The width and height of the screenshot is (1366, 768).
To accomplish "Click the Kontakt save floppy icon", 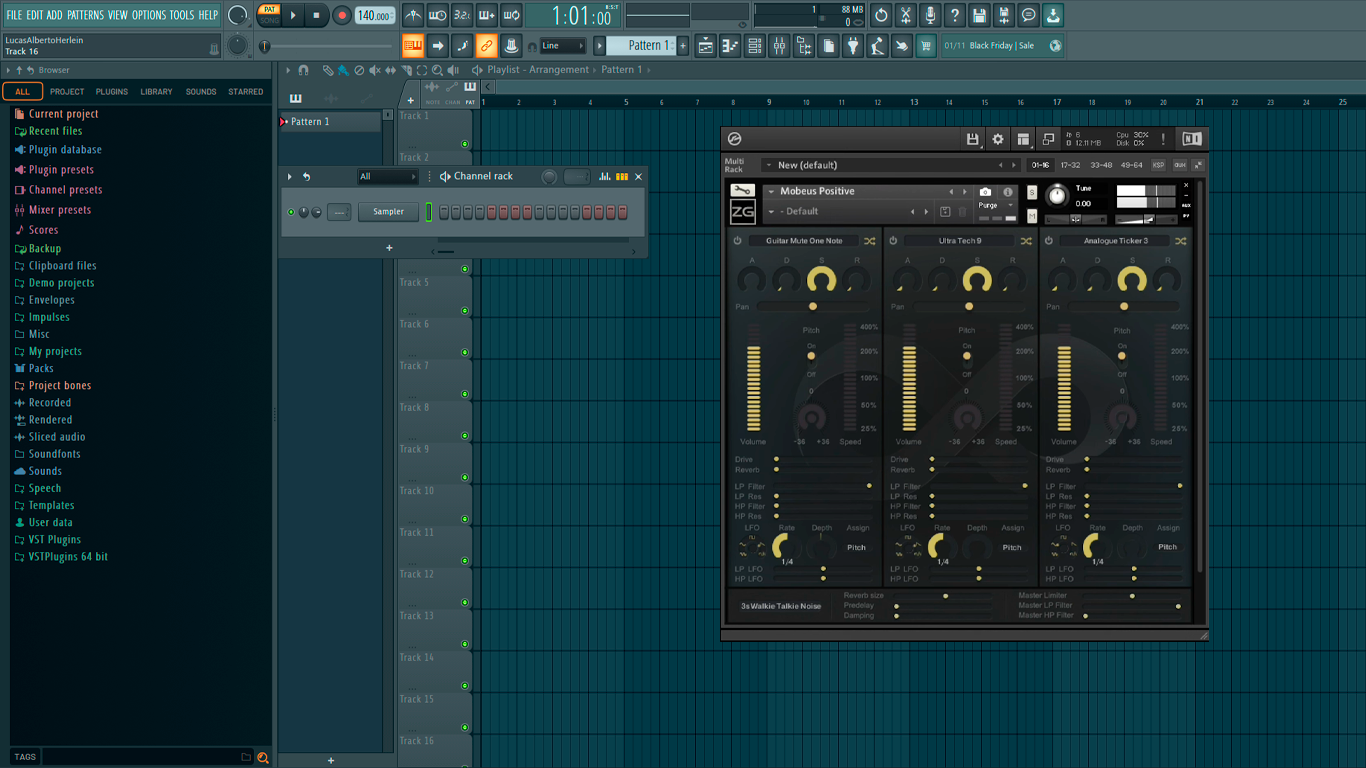I will [x=972, y=139].
